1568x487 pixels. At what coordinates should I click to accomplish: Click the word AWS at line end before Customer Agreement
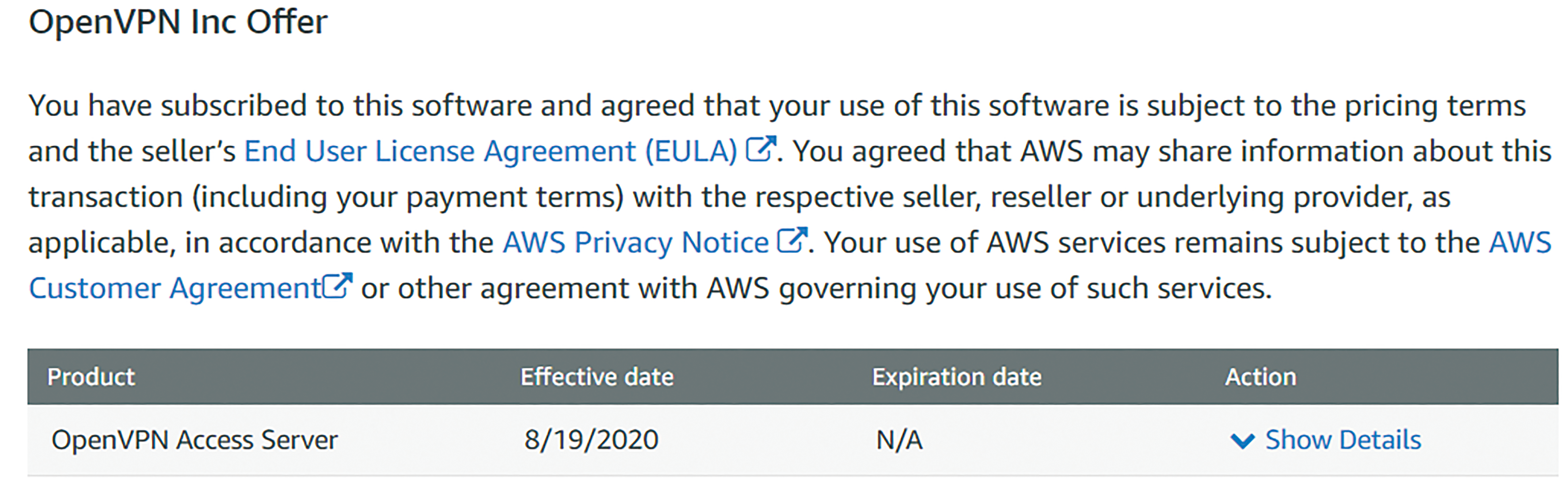tap(1520, 243)
